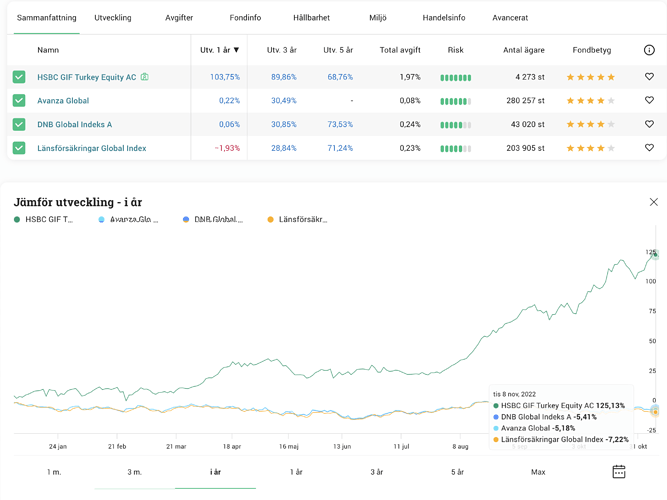Uncheck Länsförsäkringar Global Index checkbox
Screen dimensions: 667x500
click(x=19, y=148)
